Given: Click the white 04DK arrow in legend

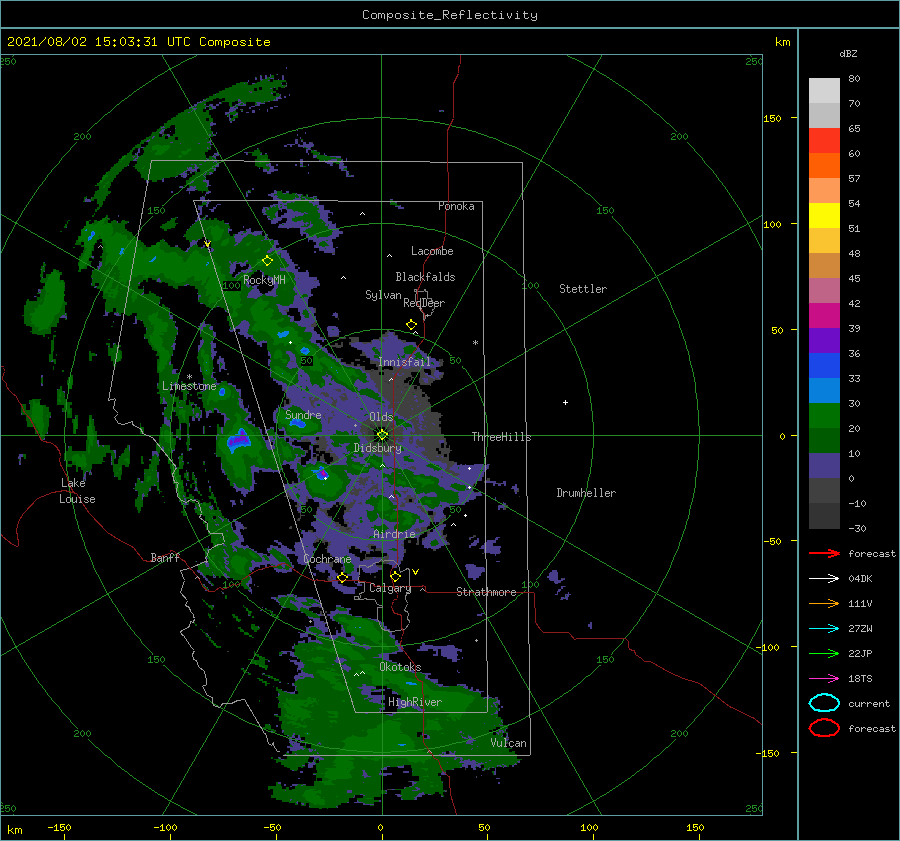Looking at the screenshot, I should pos(824,579).
